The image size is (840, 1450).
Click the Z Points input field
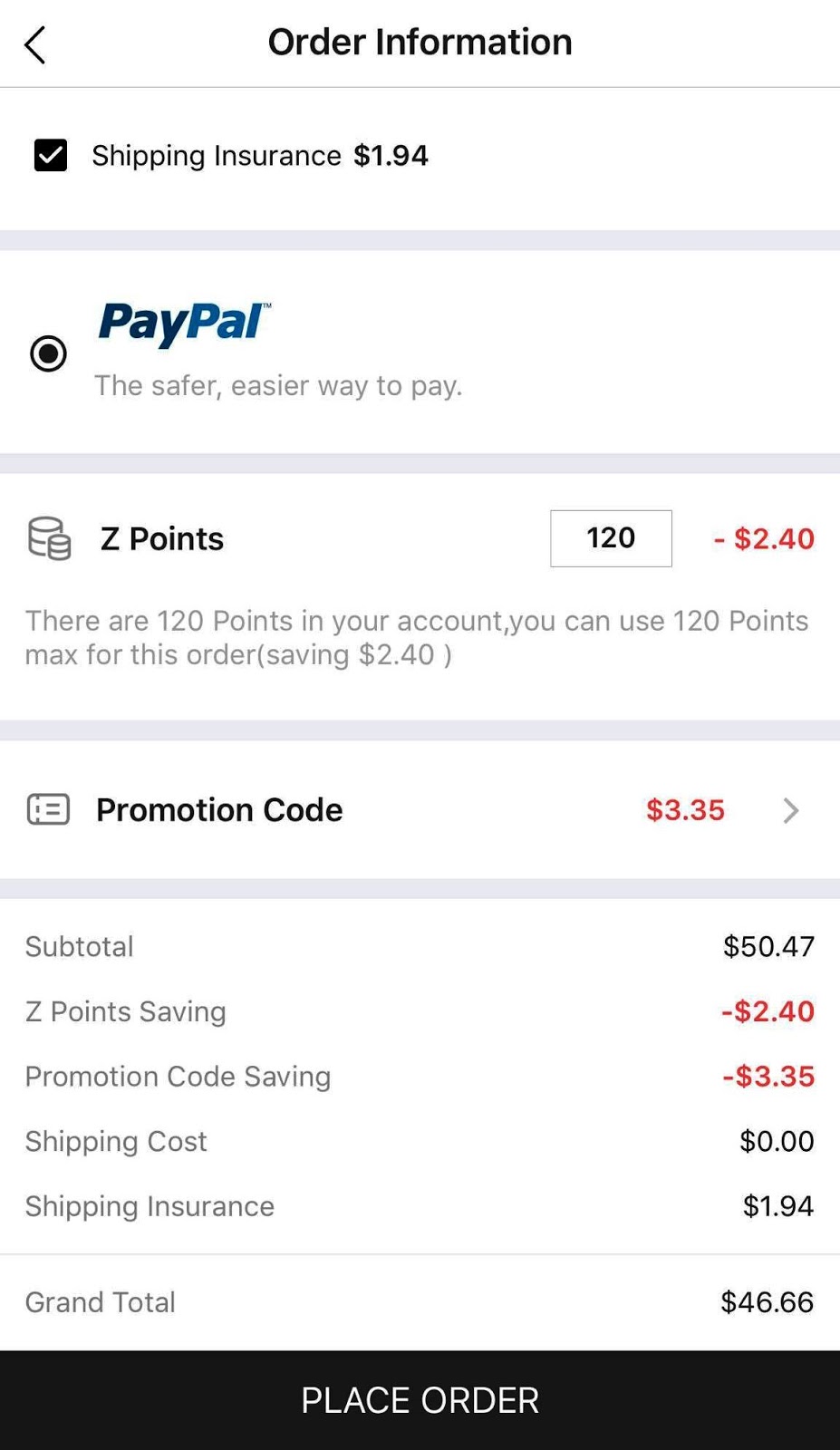pyautogui.click(x=611, y=538)
